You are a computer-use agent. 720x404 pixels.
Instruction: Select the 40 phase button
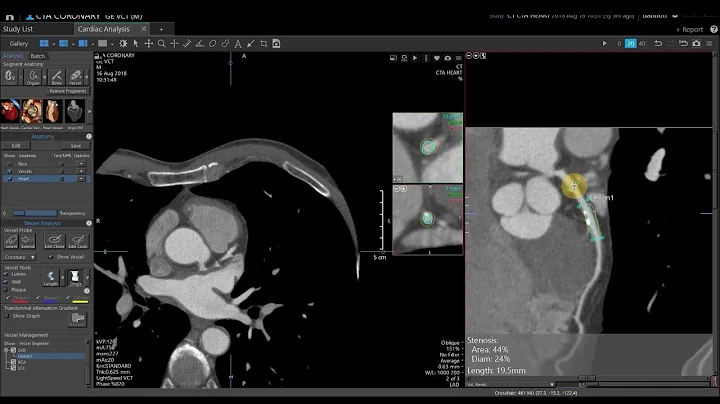[642, 44]
